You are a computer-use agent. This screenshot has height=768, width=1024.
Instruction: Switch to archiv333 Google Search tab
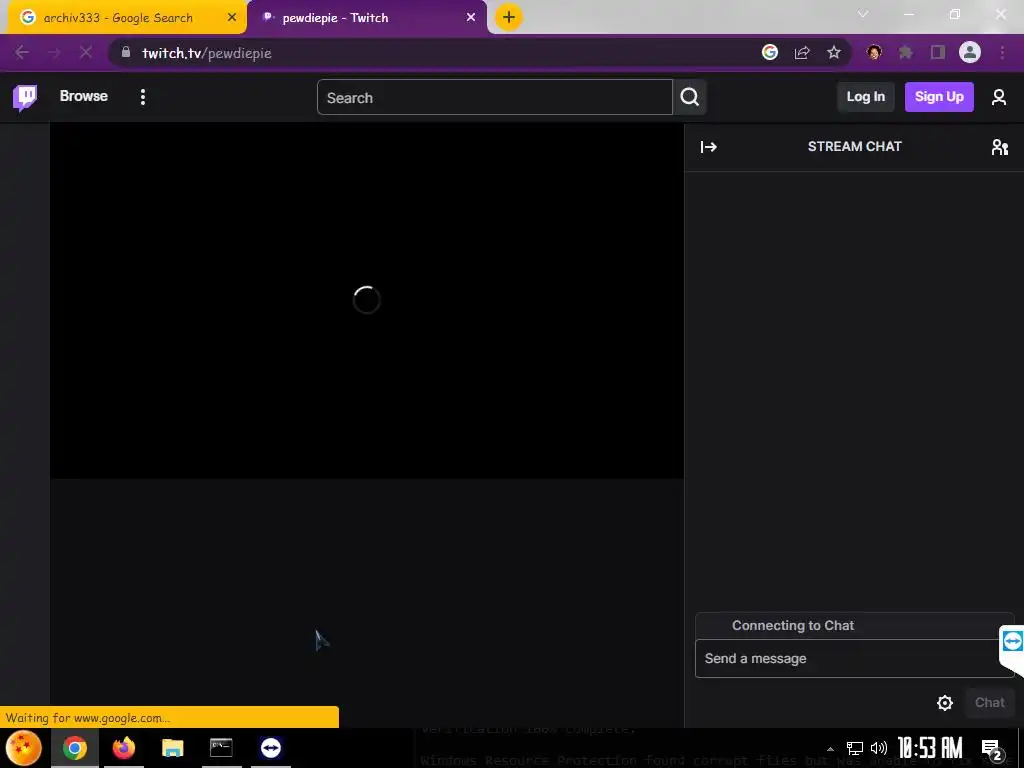118,18
